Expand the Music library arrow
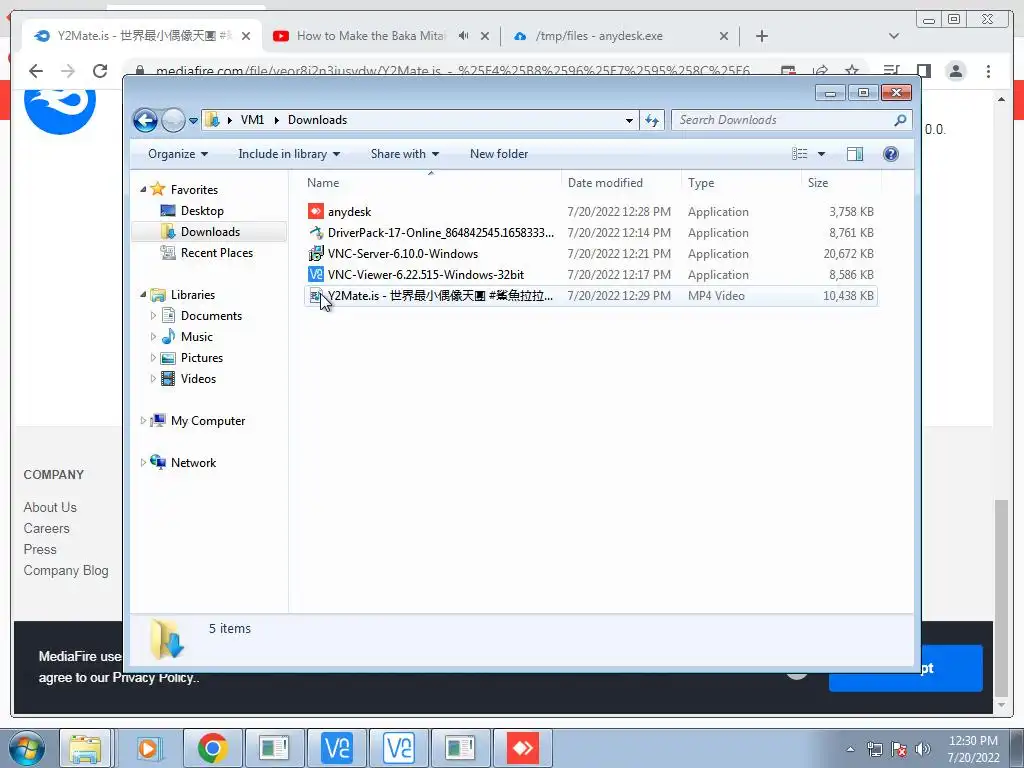The width and height of the screenshot is (1024, 768). pos(153,337)
